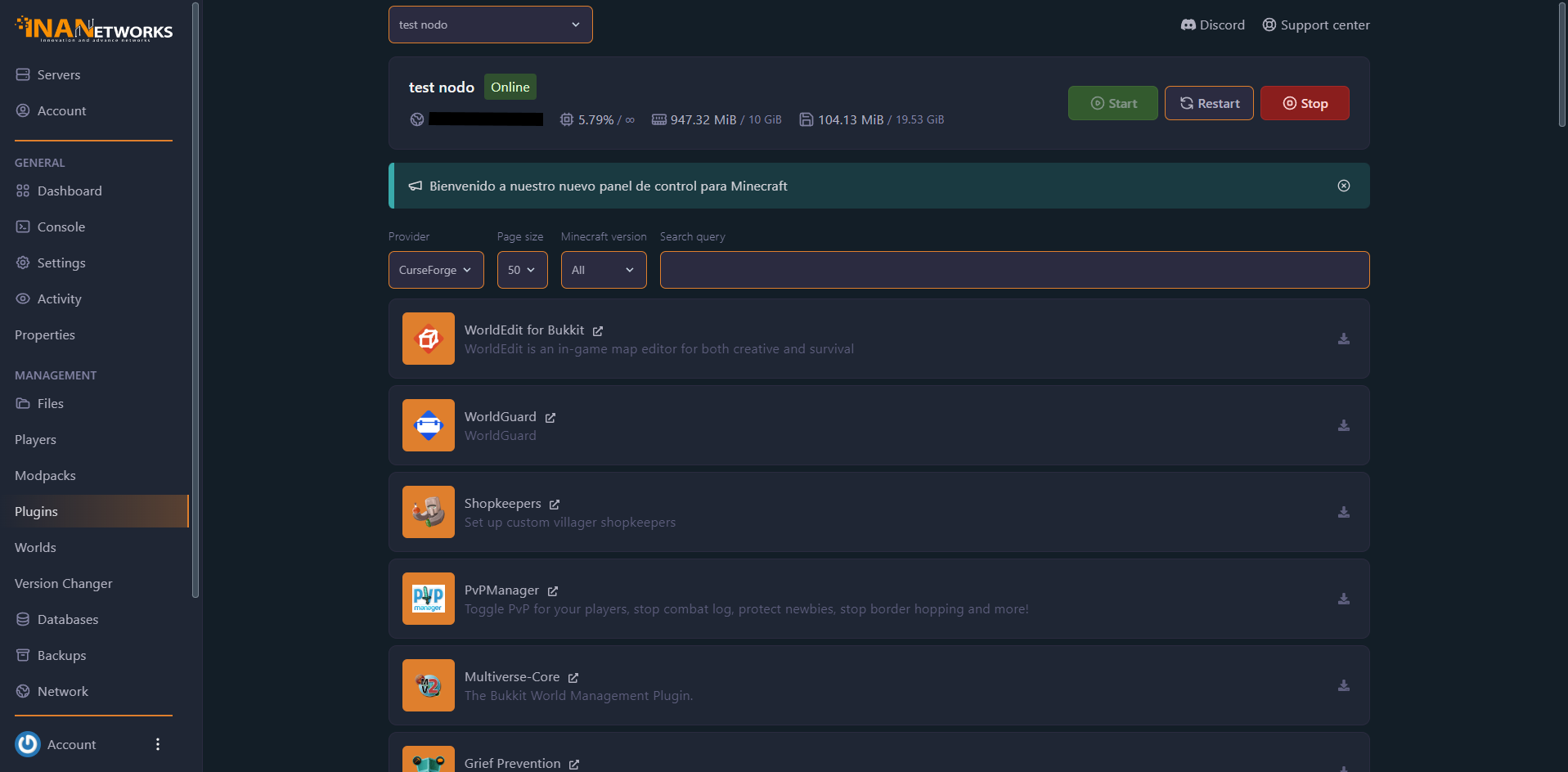Image resolution: width=1568 pixels, height=772 pixels.
Task: Change the page size dropdown from 50
Action: [522, 270]
